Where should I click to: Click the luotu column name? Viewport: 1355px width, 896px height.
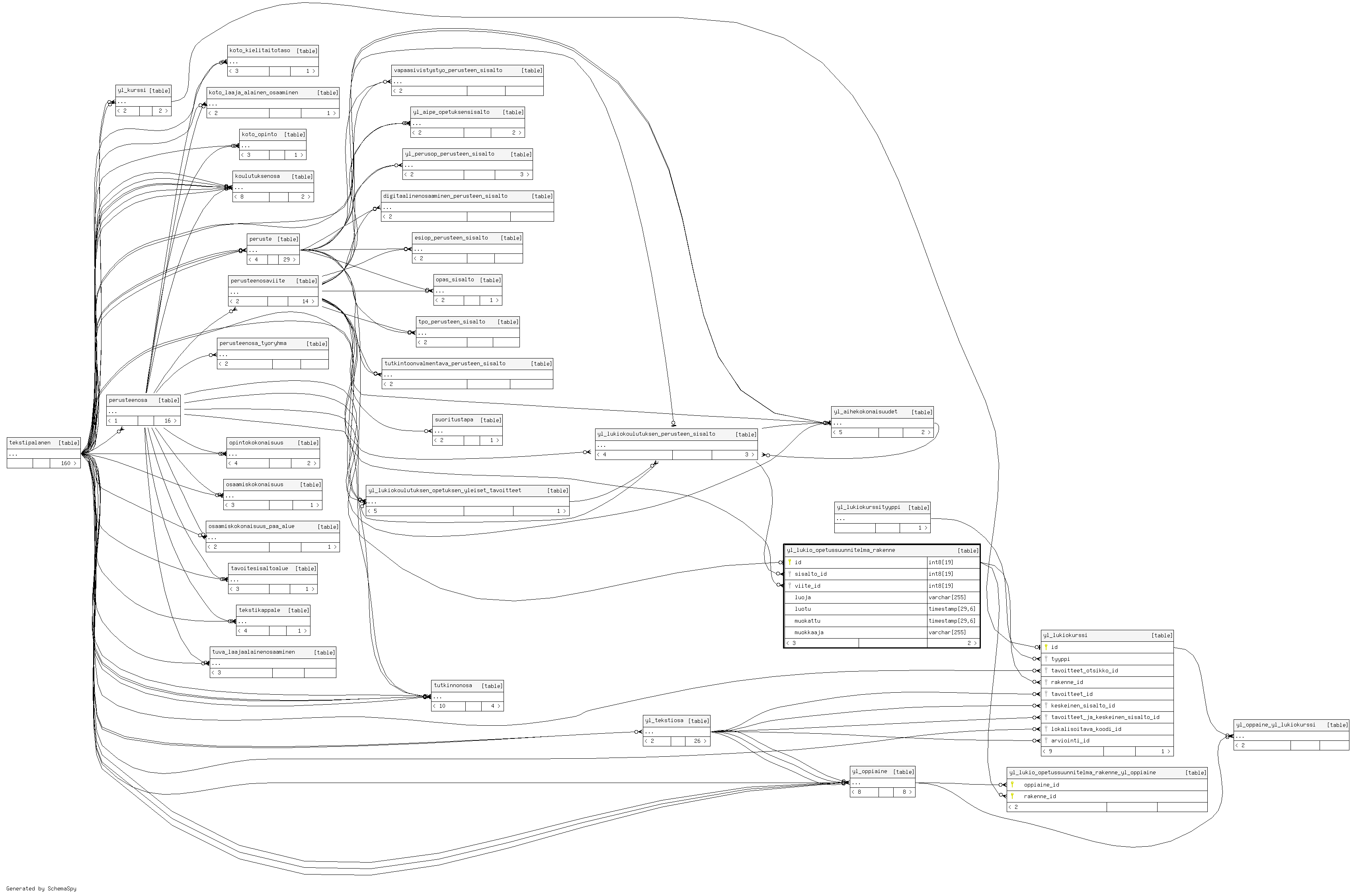(x=802, y=609)
